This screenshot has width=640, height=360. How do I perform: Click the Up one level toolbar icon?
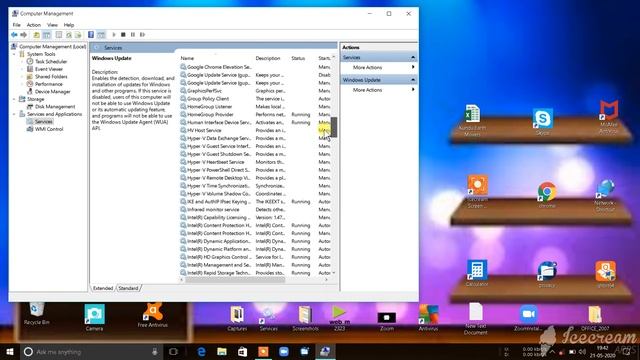click(x=37, y=35)
